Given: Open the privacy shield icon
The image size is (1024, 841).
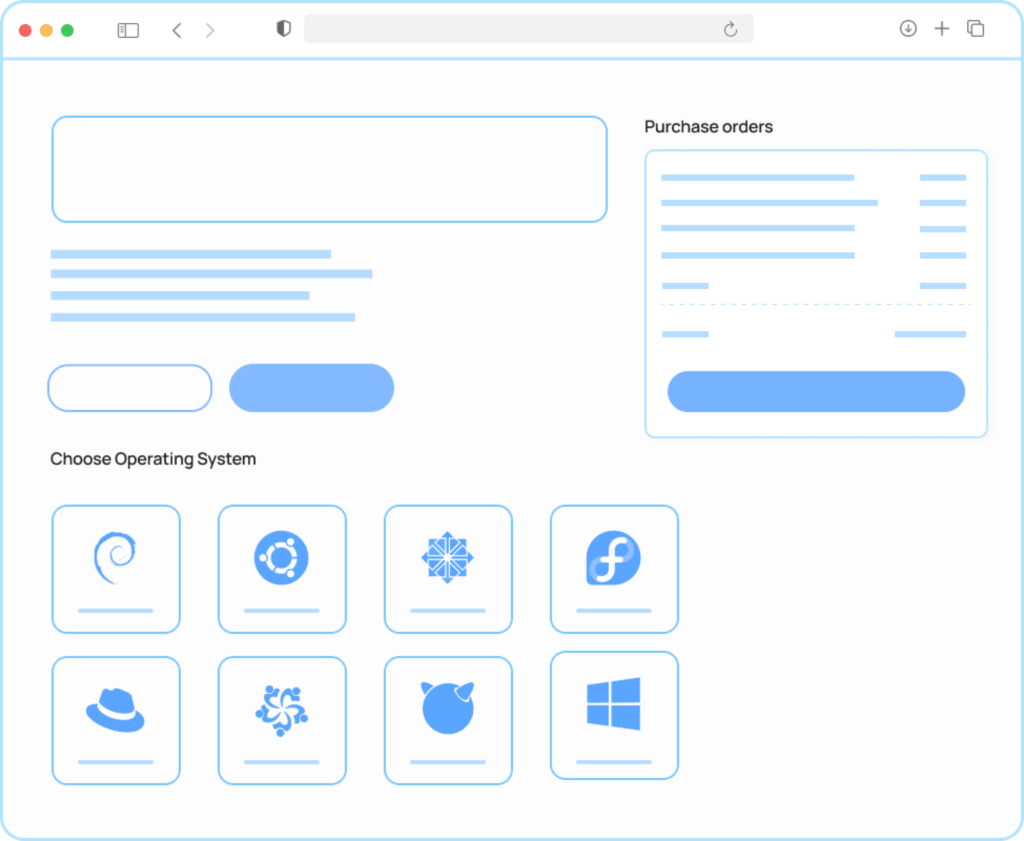Looking at the screenshot, I should point(283,29).
